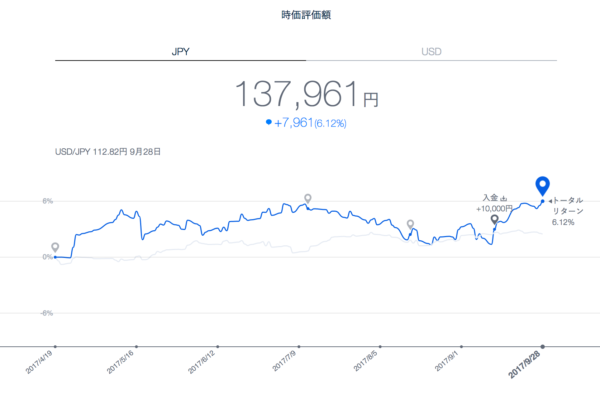
Task: Select the gray pin at July peak
Action: point(308,199)
